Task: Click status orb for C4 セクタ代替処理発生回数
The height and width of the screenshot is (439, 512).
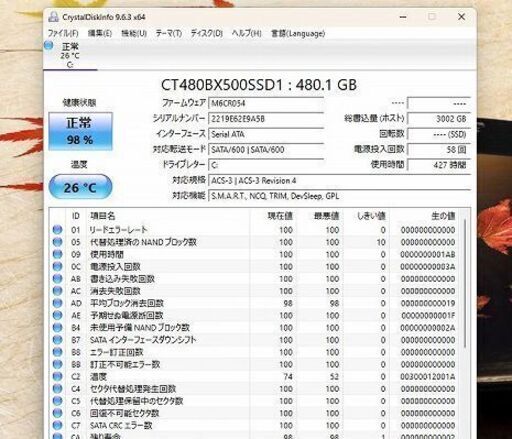Action: pyautogui.click(x=58, y=389)
